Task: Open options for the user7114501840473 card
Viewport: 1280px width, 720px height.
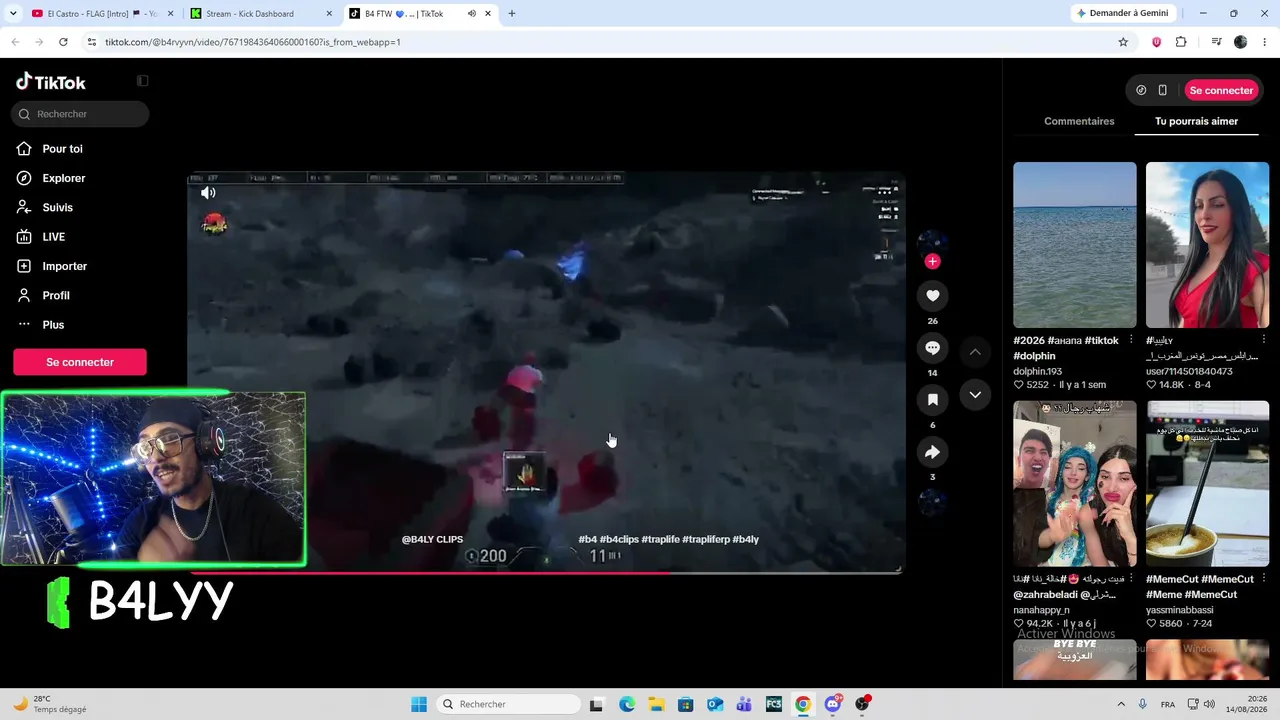Action: [1263, 340]
